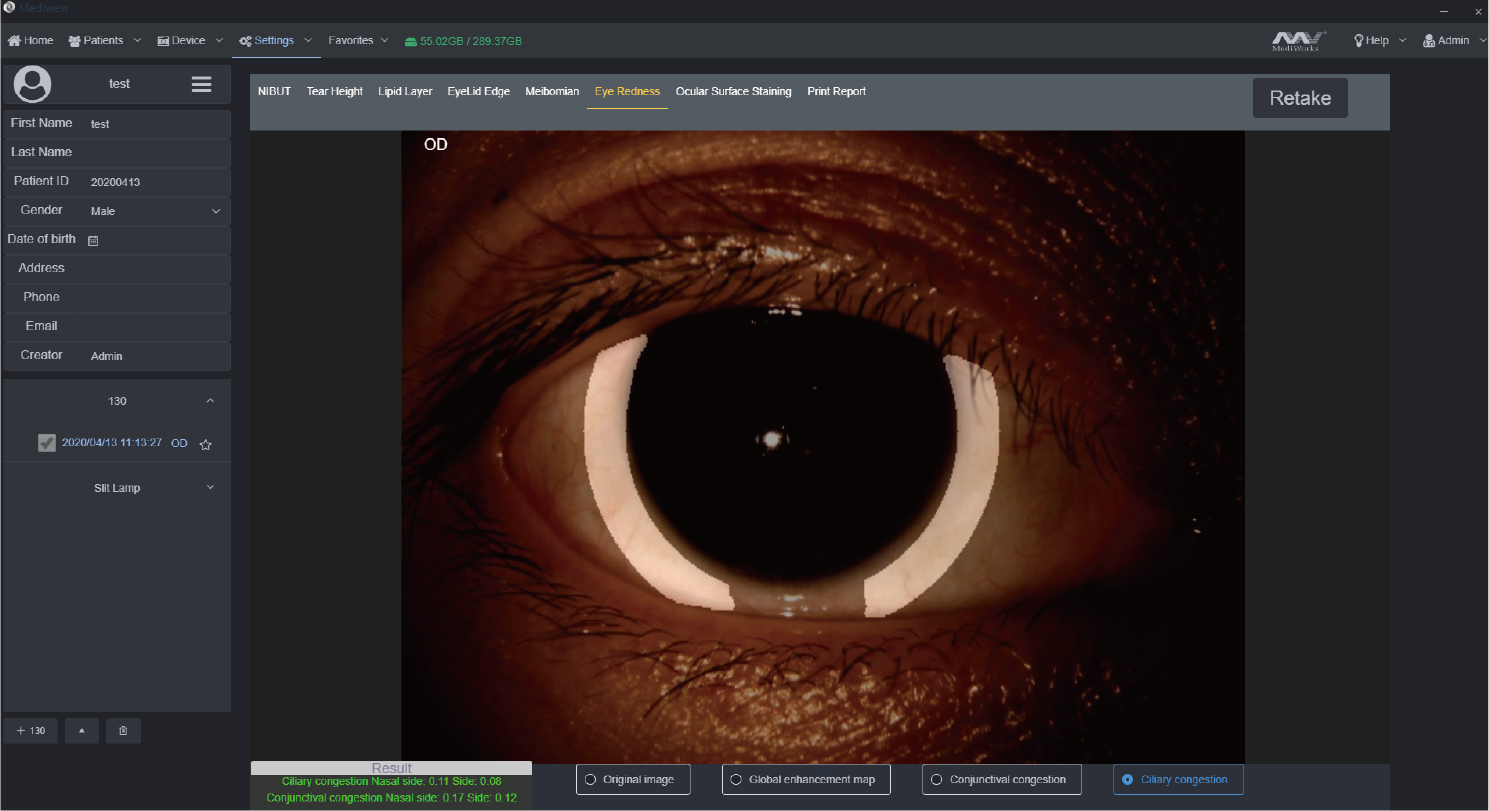This screenshot has width=1489, height=811.
Task: Click the Result header label
Action: pos(391,768)
